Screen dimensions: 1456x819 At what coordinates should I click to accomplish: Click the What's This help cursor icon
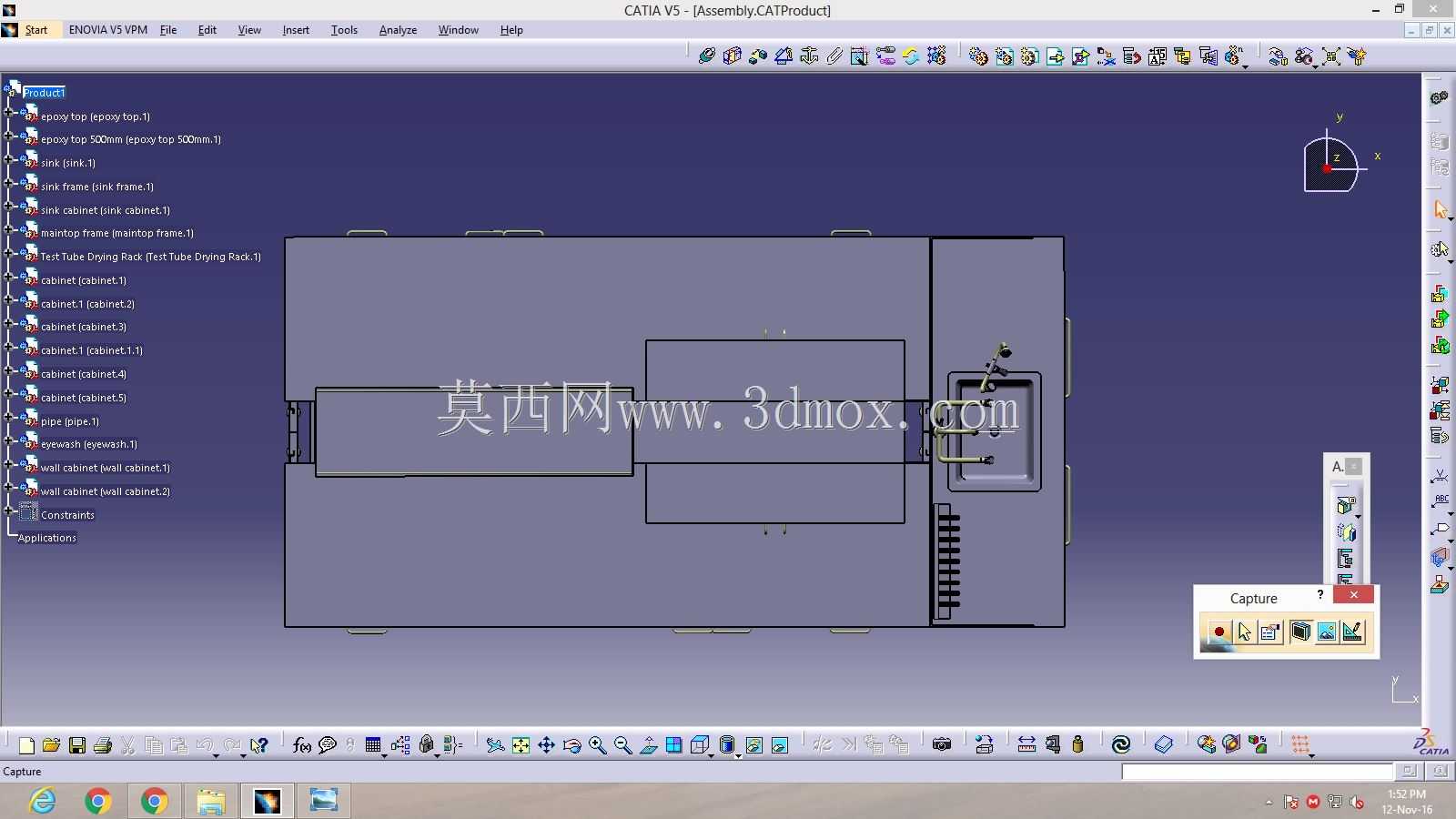259,745
